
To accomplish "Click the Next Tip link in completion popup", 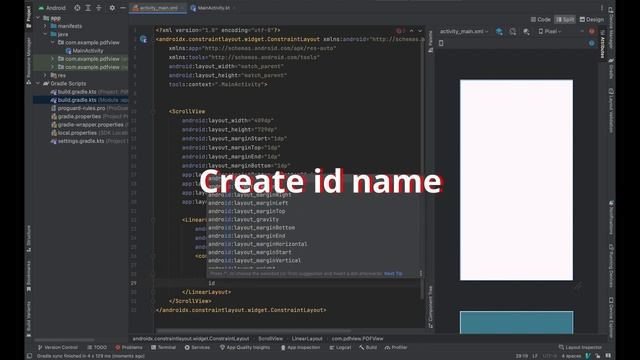I will click(x=393, y=273).
